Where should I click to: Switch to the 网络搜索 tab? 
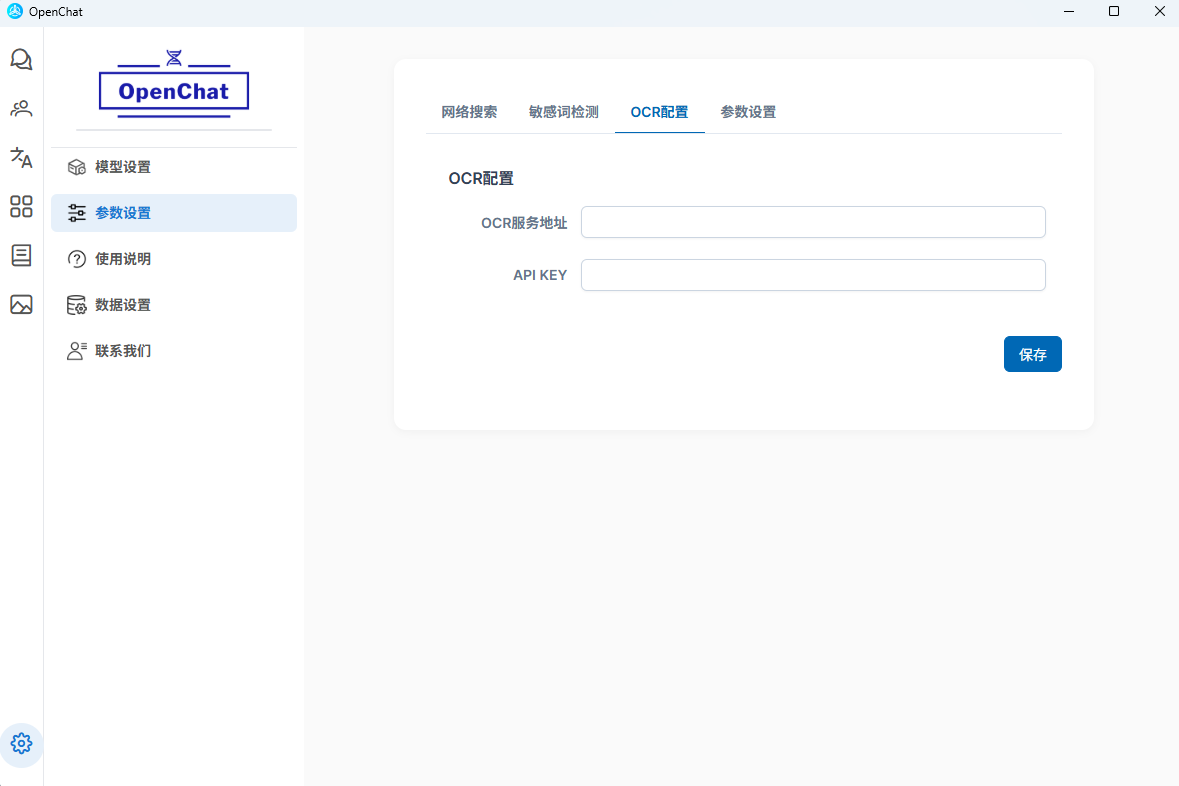point(469,112)
